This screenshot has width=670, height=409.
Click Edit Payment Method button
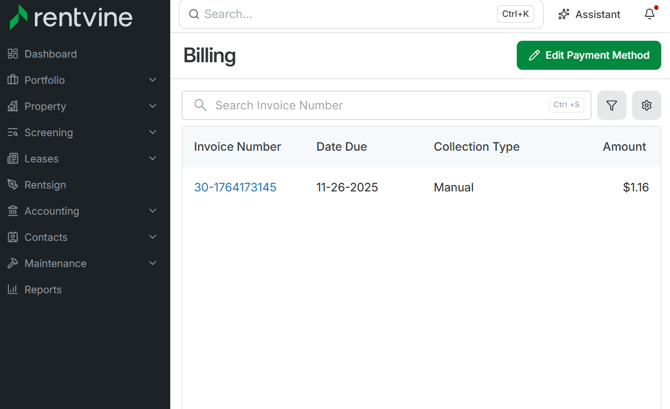click(588, 55)
